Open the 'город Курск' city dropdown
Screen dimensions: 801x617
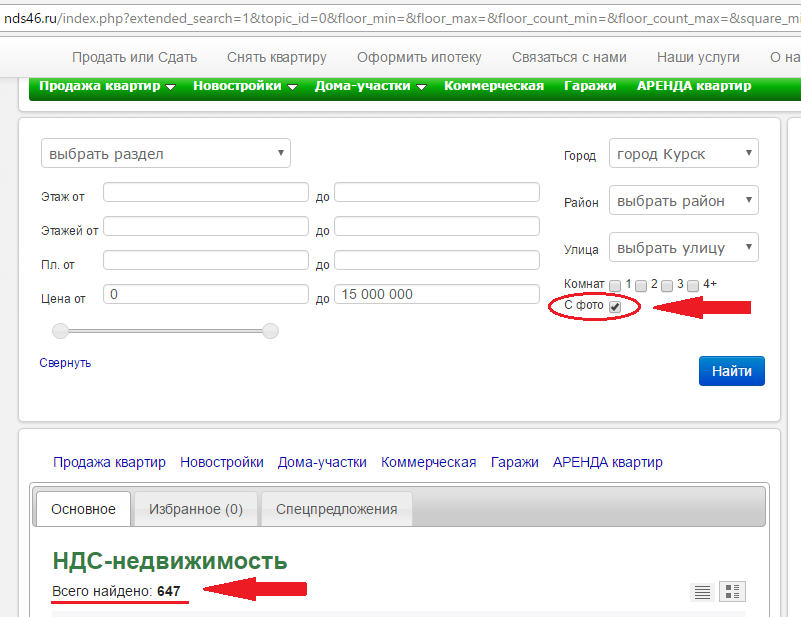point(684,153)
